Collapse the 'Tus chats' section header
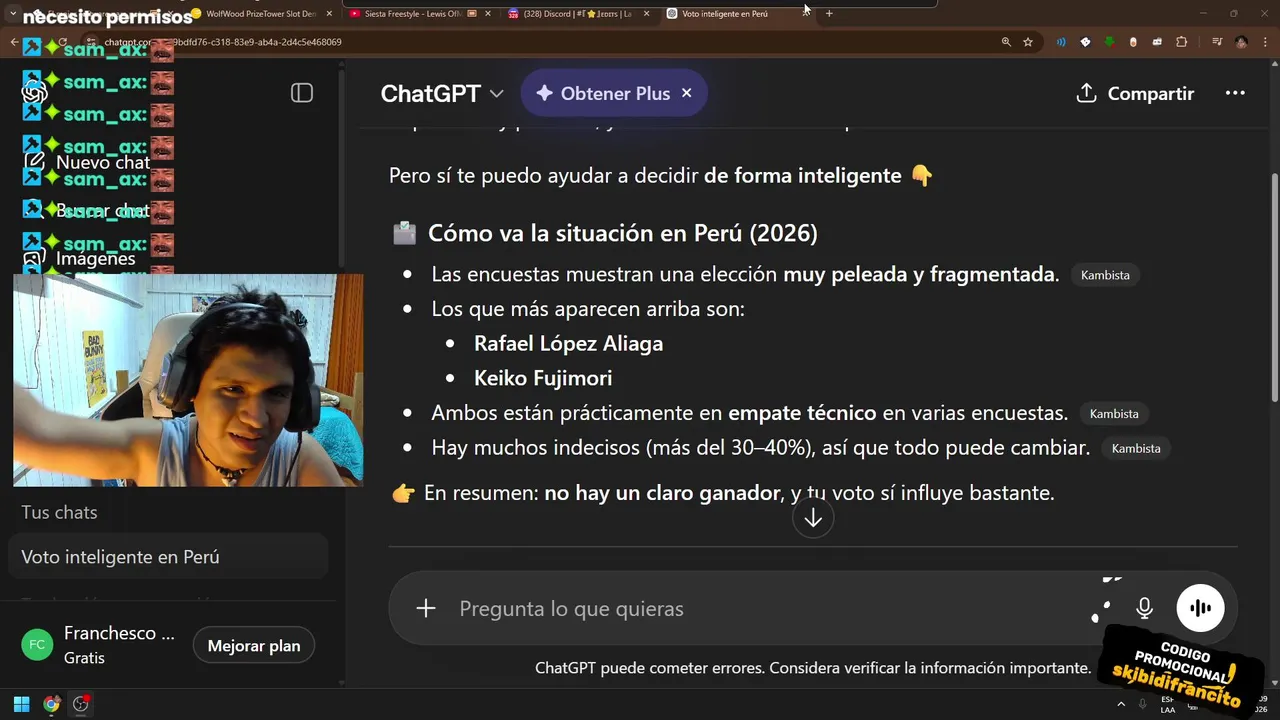 59,512
